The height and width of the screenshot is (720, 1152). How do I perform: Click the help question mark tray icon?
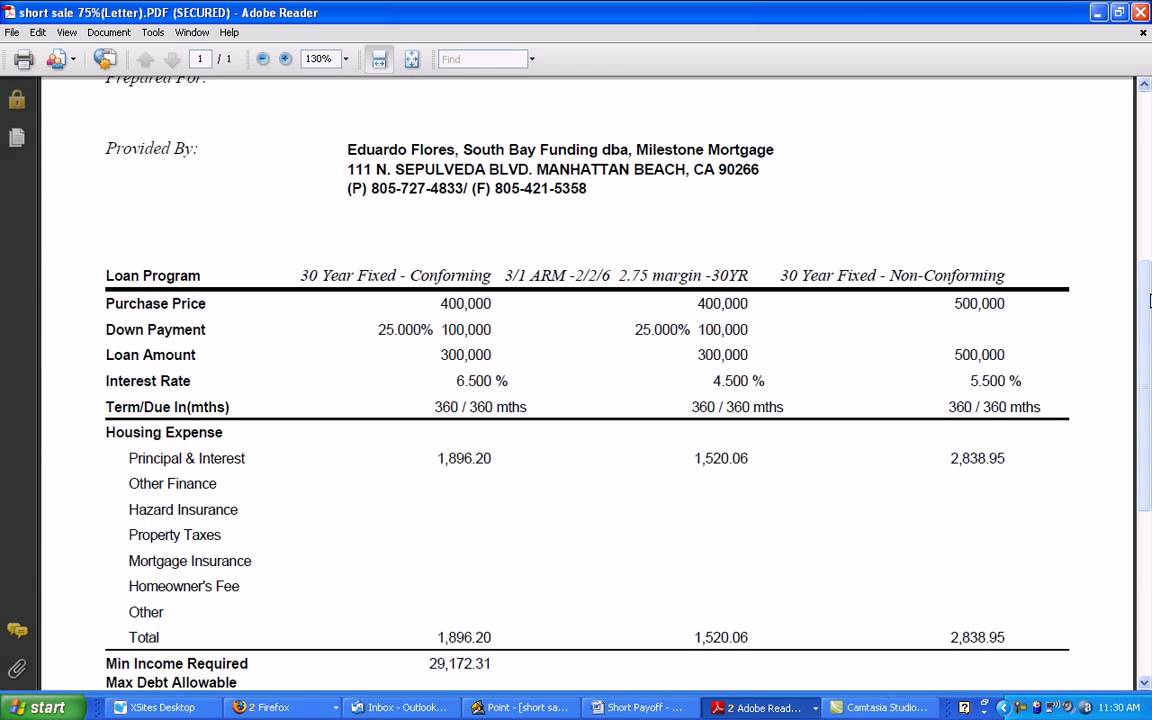coord(964,708)
